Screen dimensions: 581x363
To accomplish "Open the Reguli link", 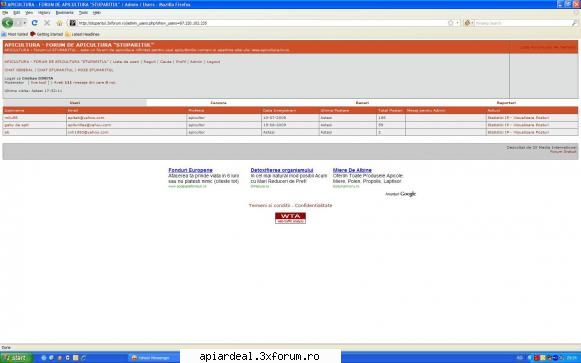I will [150, 62].
